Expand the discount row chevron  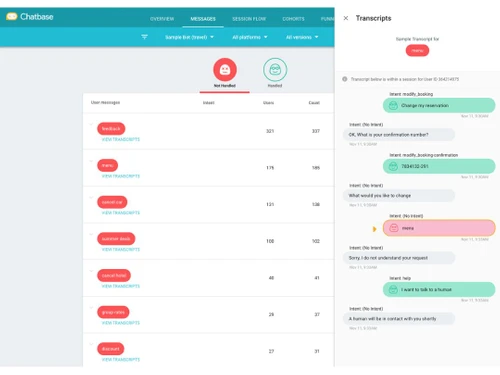[91, 344]
